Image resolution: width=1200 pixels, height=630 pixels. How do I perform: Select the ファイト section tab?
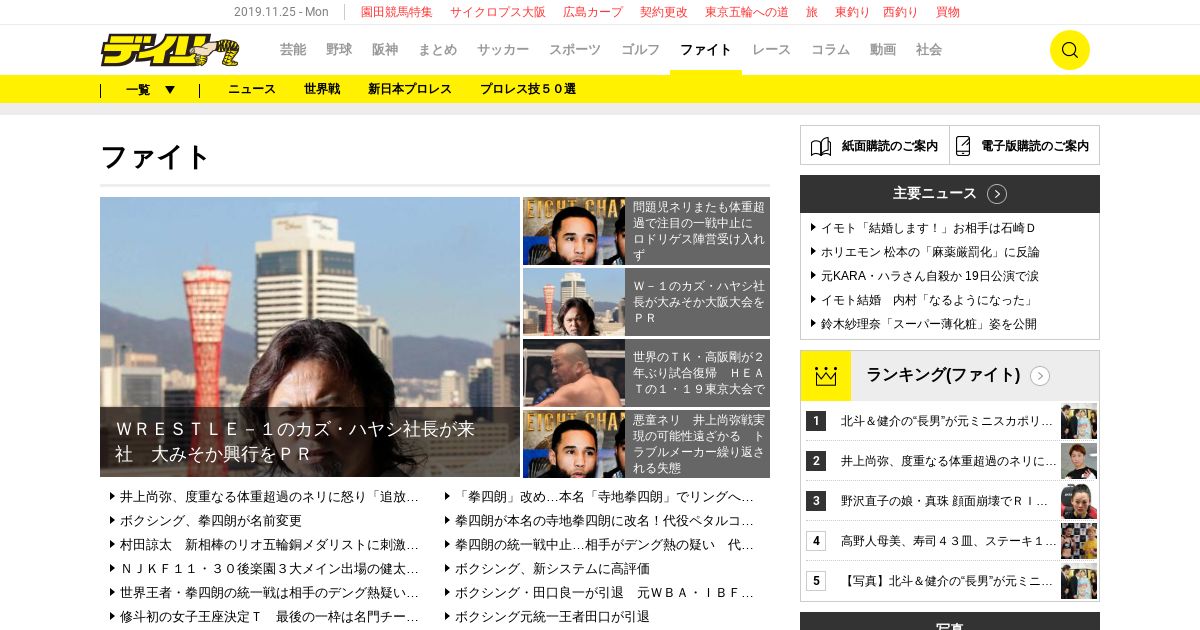tap(706, 49)
